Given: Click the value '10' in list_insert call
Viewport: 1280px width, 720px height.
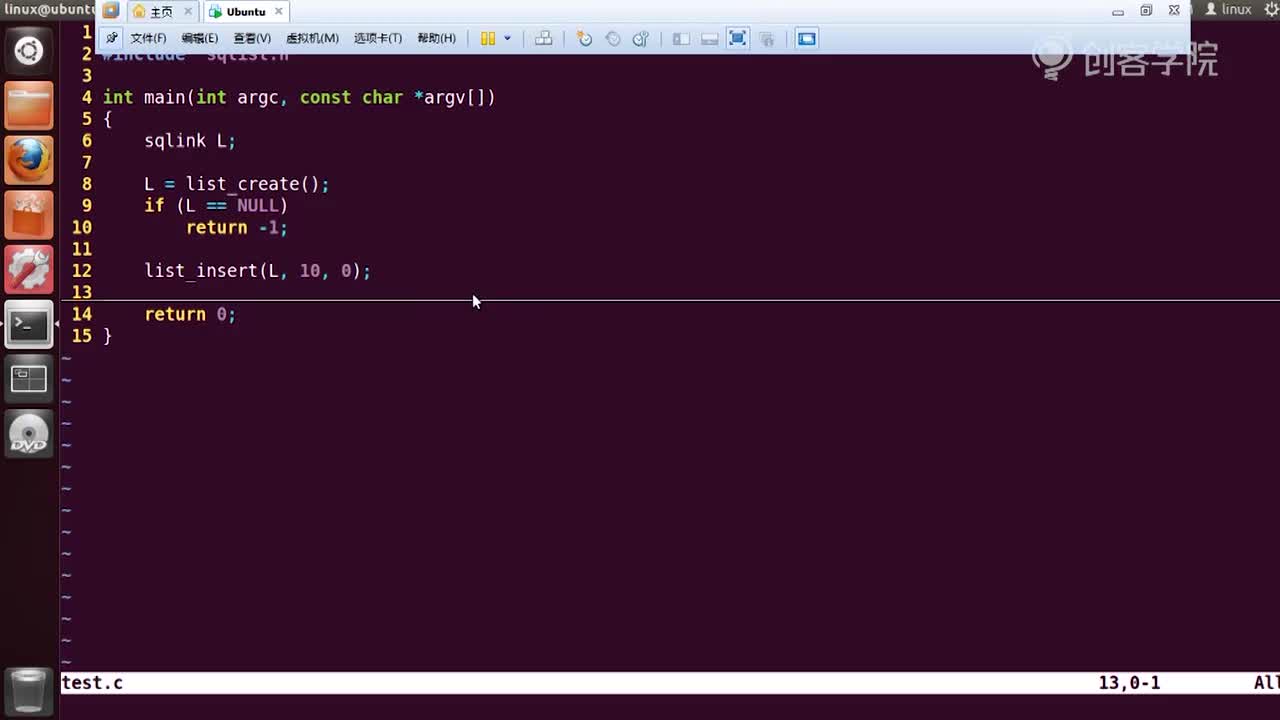Looking at the screenshot, I should point(310,271).
